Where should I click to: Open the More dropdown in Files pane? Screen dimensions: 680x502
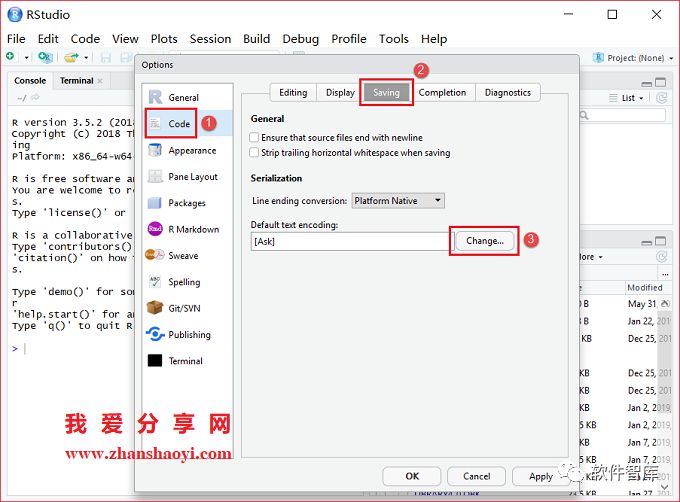[590, 257]
